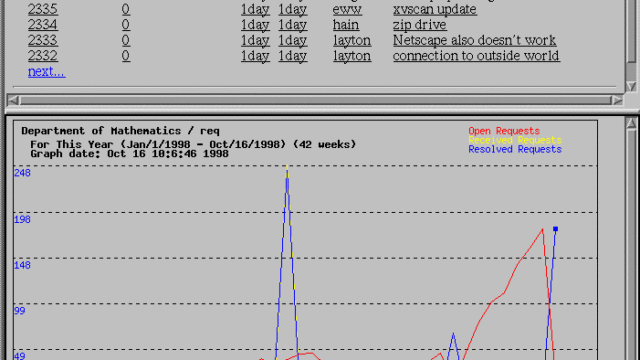Image resolution: width=640 pixels, height=360 pixels.
Task: Click the horizontal scrollbar right arrow
Action: [617, 100]
